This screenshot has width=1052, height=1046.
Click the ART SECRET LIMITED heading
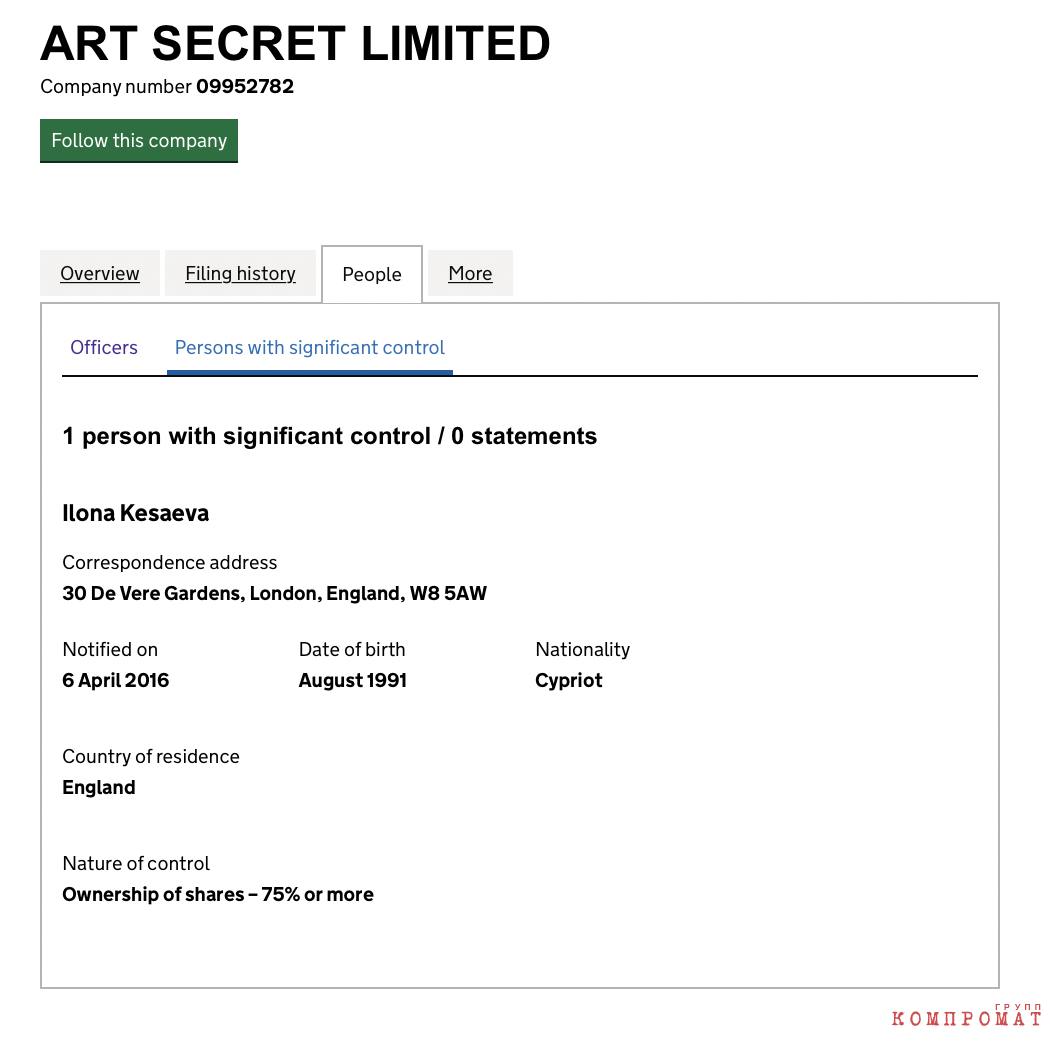(295, 44)
